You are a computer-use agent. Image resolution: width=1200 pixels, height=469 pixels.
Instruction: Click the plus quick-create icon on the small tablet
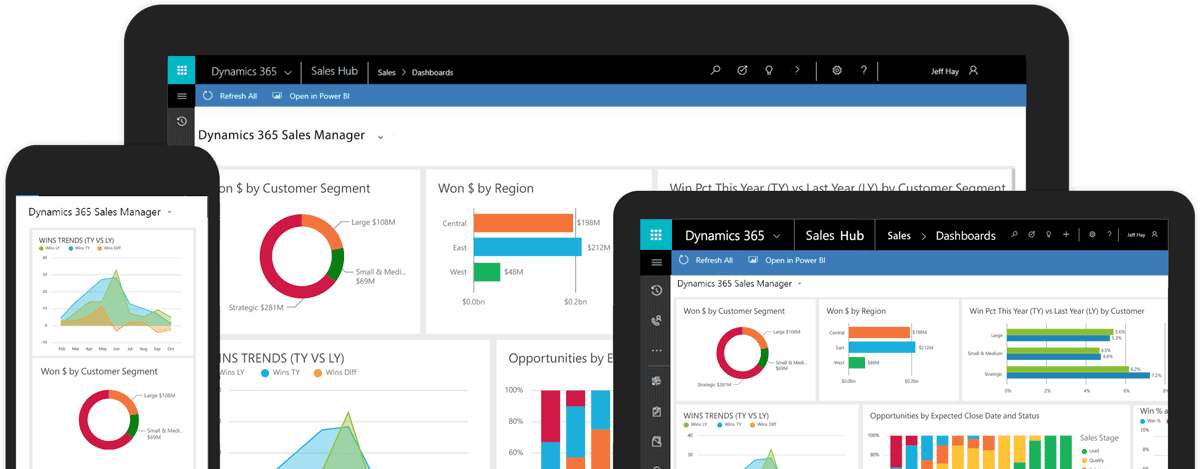tap(1067, 235)
